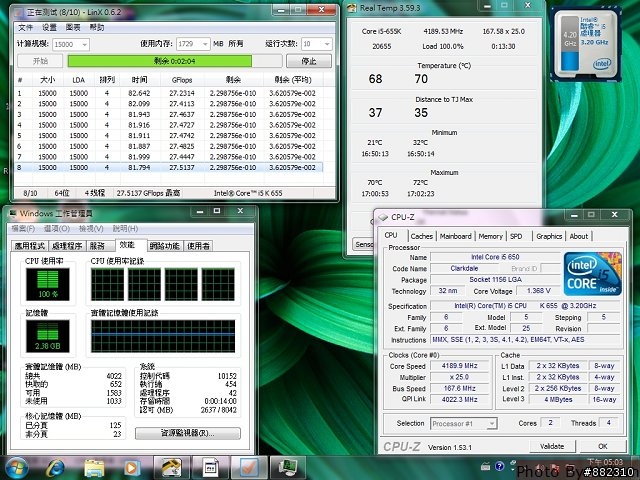This screenshot has width=640, height=480.
Task: Switch to the Mainboard tab in CPU-Z
Action: [456, 236]
